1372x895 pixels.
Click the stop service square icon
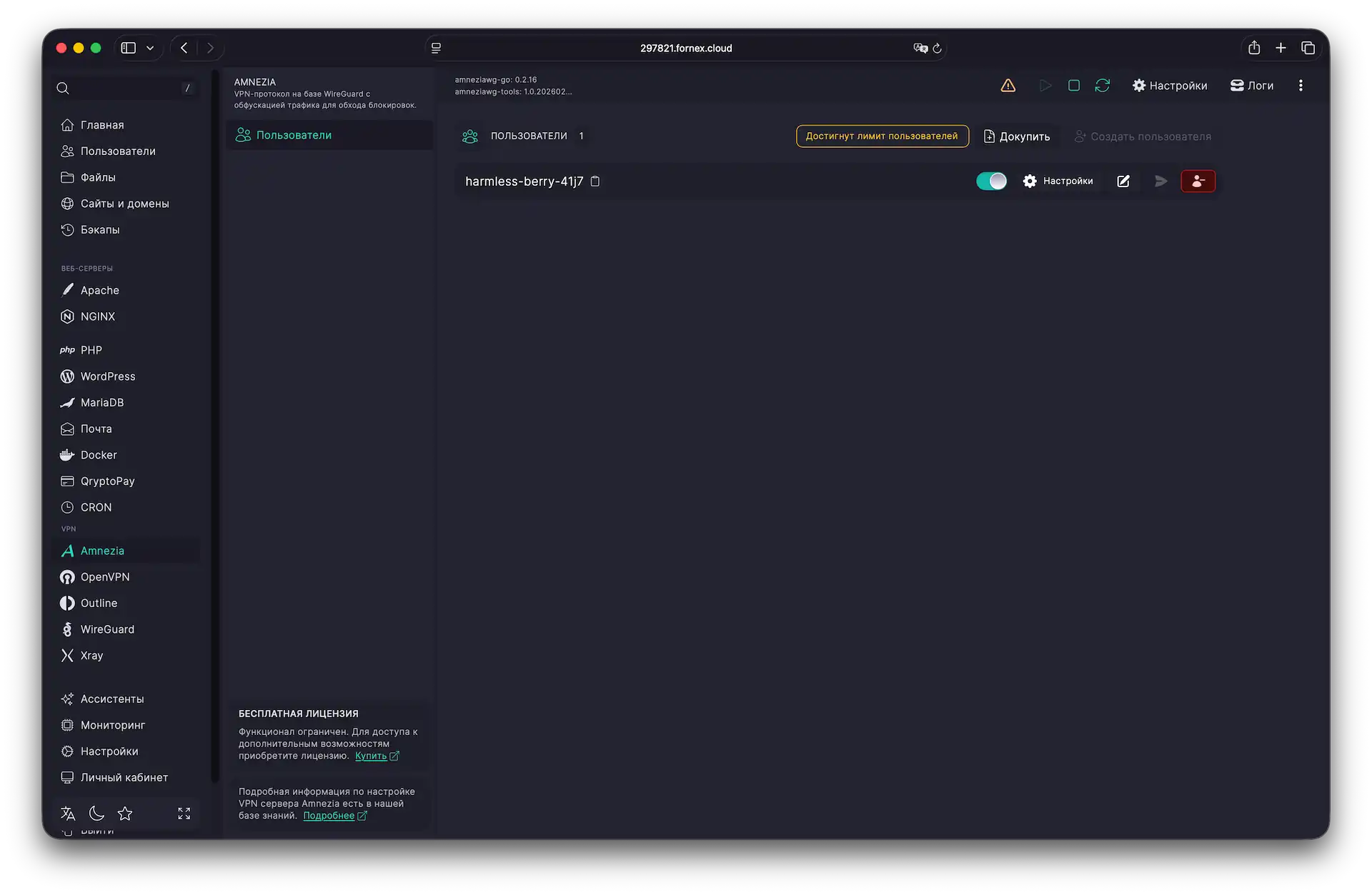1073,86
